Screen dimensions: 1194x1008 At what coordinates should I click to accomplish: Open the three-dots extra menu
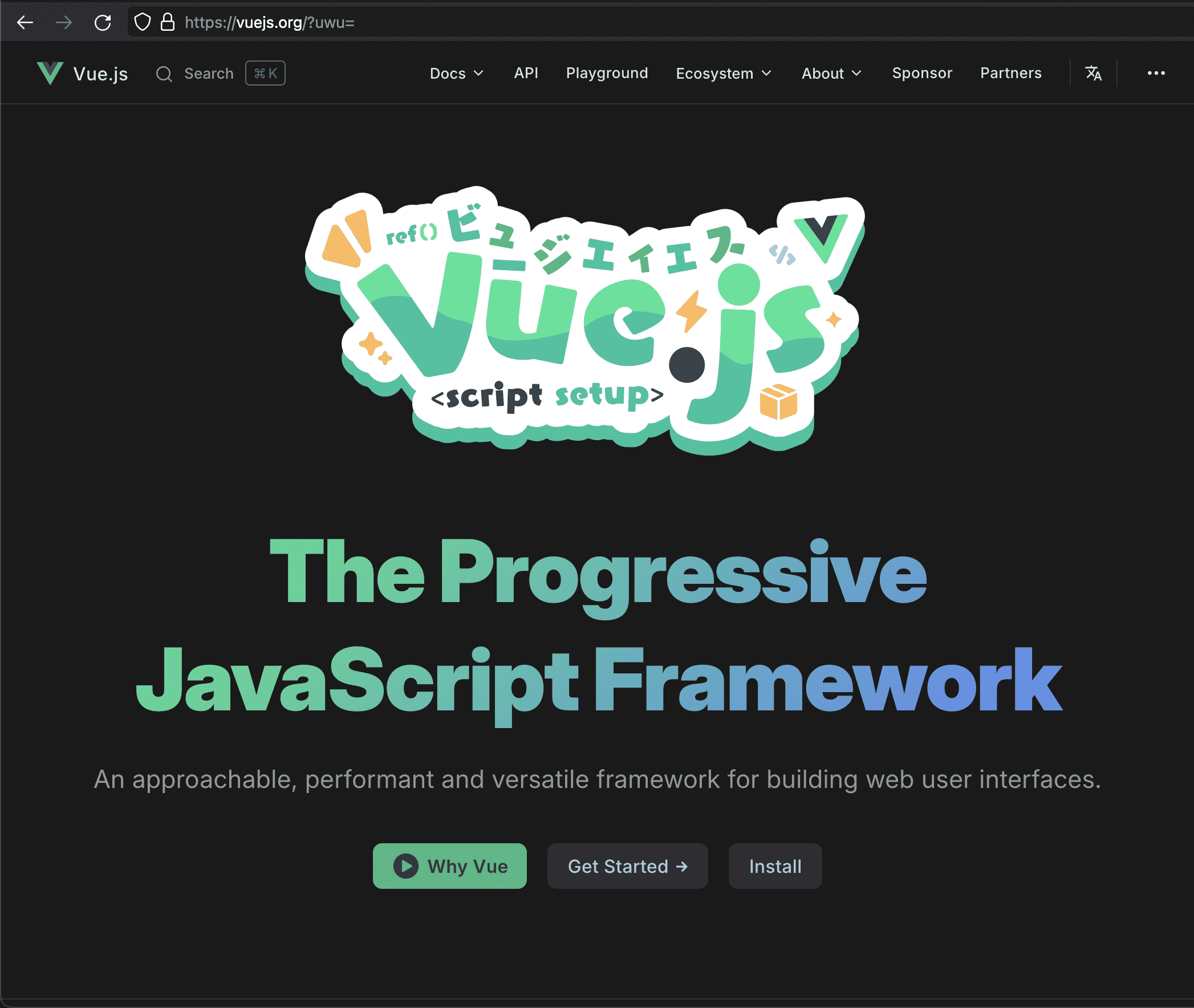1156,73
